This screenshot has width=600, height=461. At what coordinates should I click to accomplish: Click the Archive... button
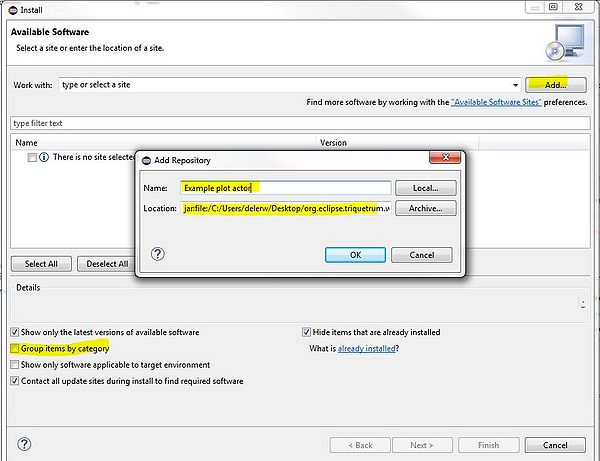[x=426, y=208]
